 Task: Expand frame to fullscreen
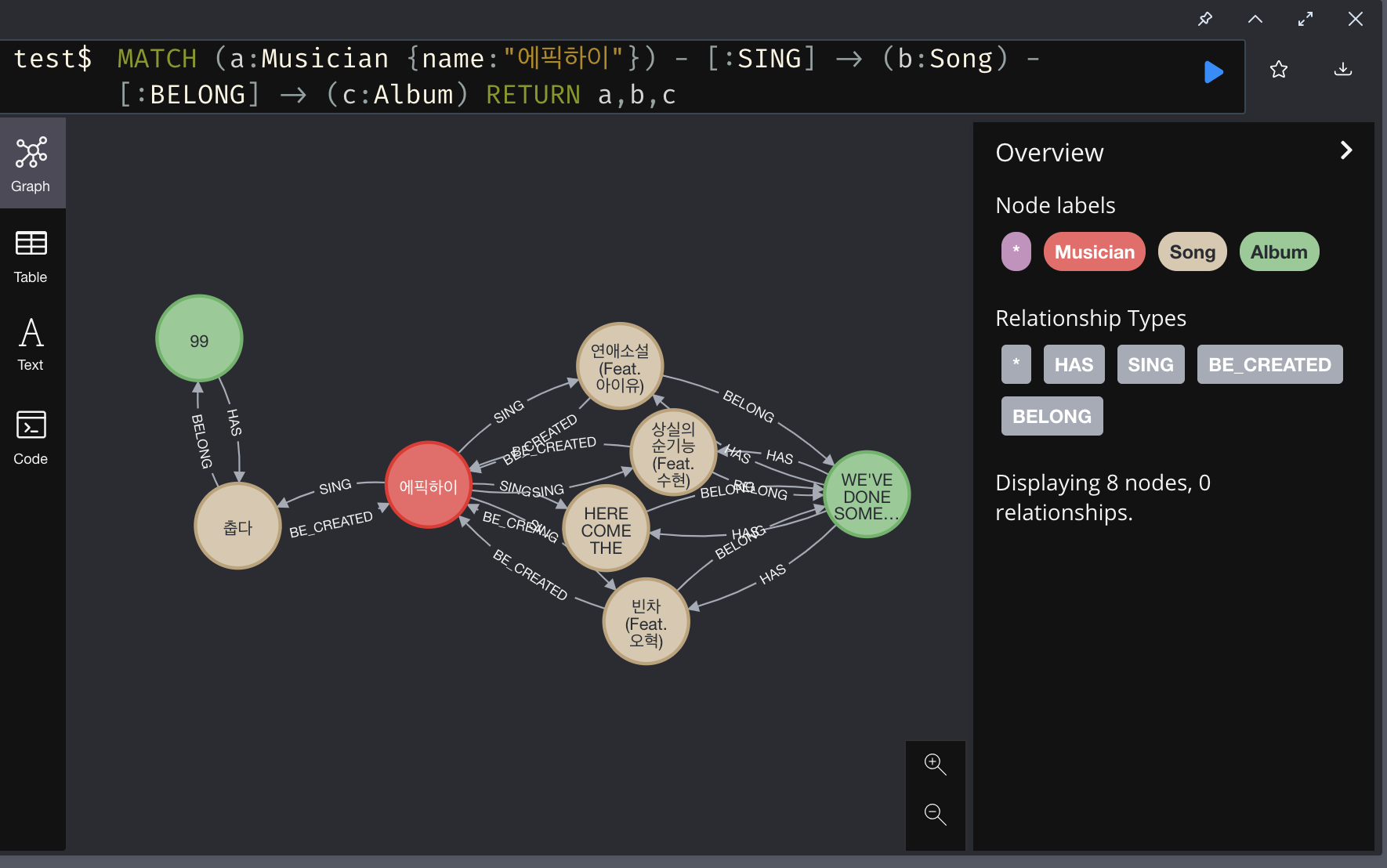pos(1306,19)
